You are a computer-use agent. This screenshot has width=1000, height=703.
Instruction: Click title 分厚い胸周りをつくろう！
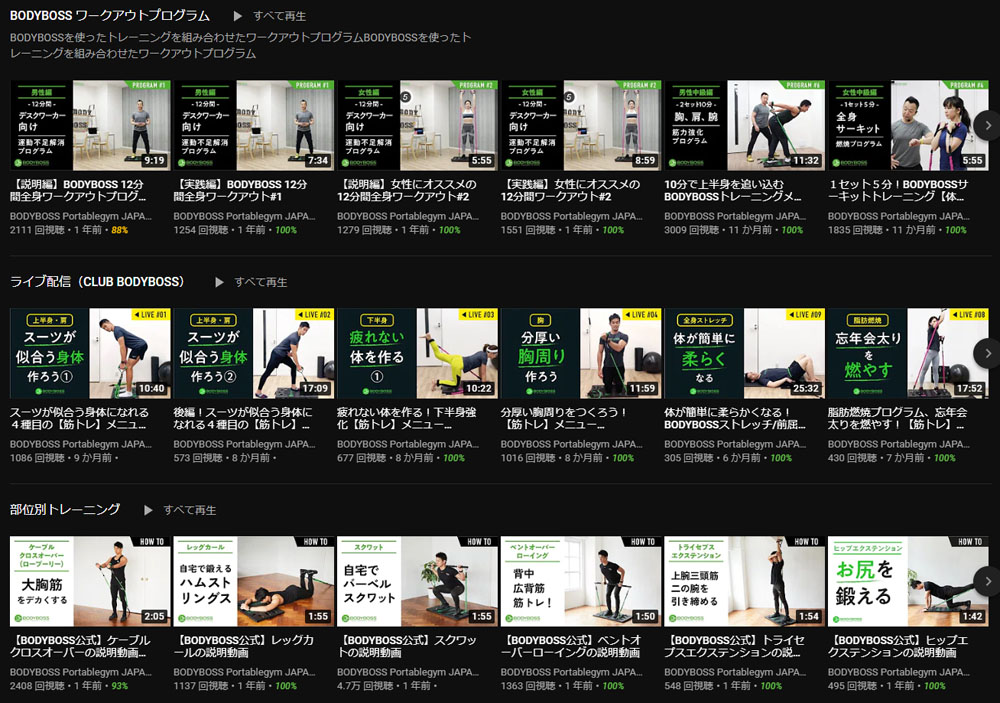tap(564, 418)
